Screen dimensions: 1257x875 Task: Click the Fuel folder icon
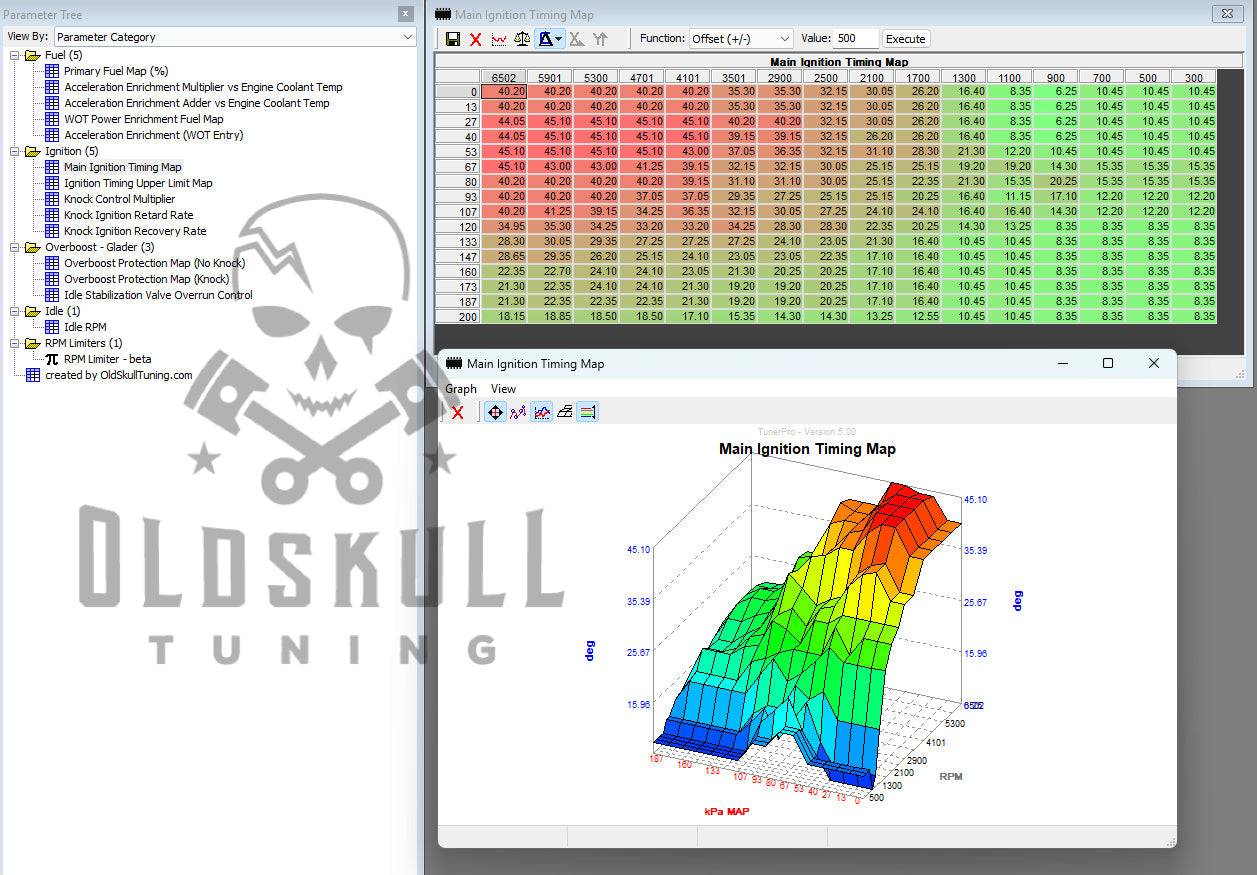[x=33, y=55]
